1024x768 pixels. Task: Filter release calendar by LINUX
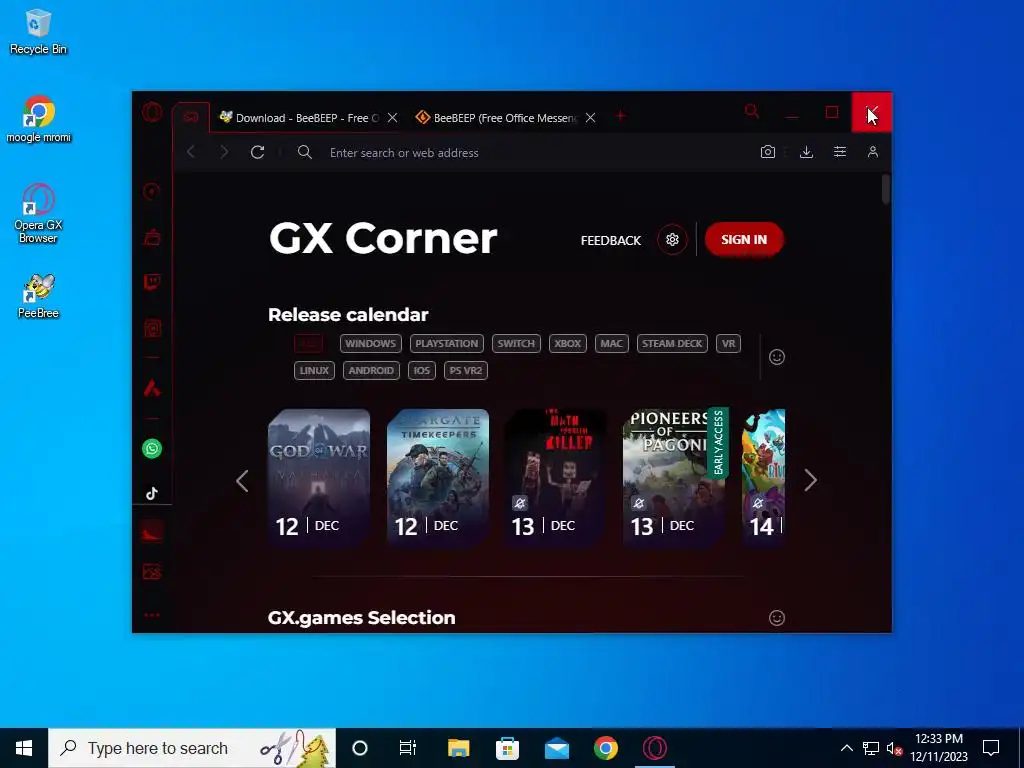(x=314, y=370)
